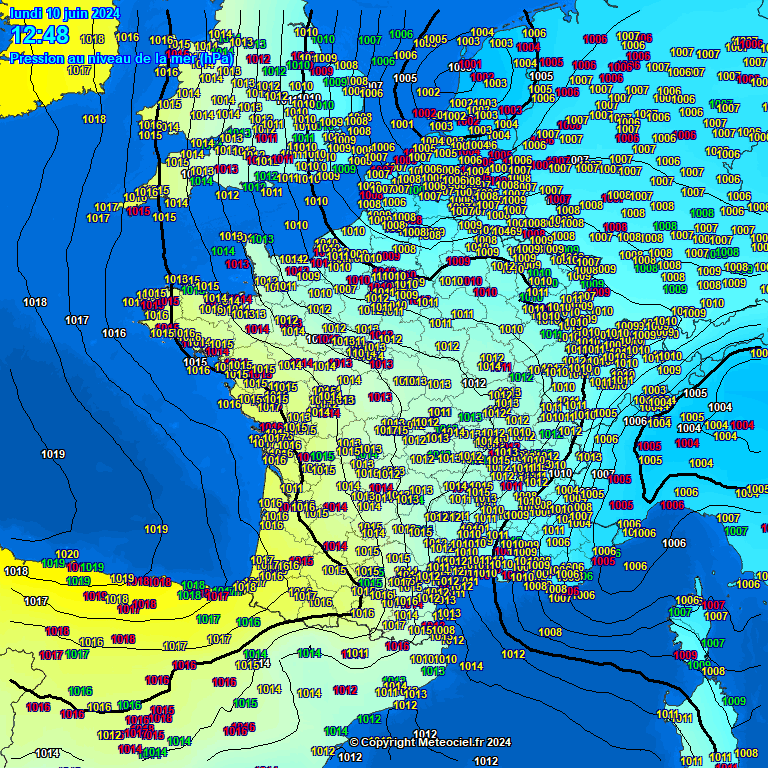This screenshot has width=768, height=768.
Task: Select the white 1016 isobar label west of Brittany
Action: point(114,334)
